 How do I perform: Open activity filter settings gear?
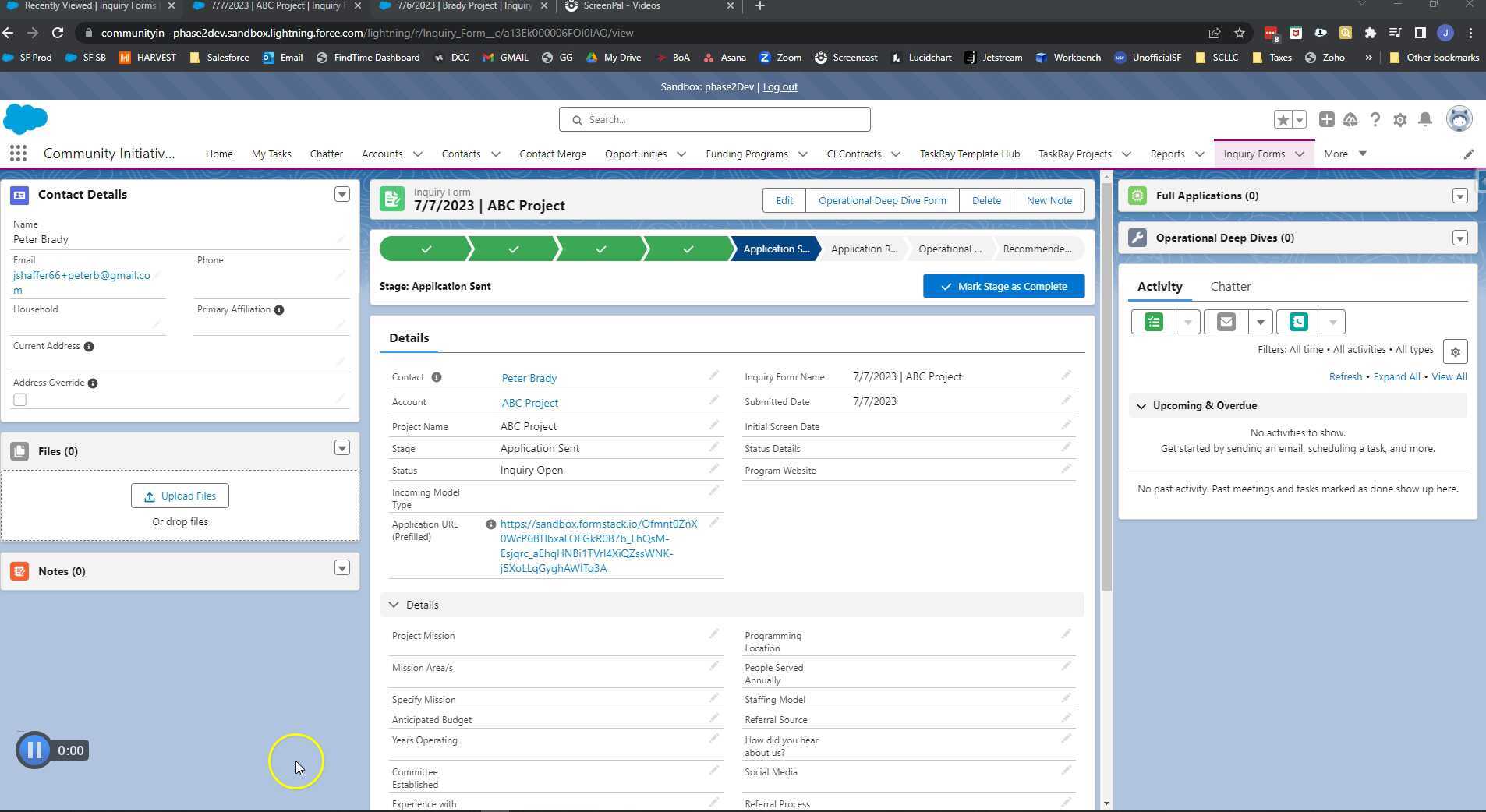pos(1454,351)
